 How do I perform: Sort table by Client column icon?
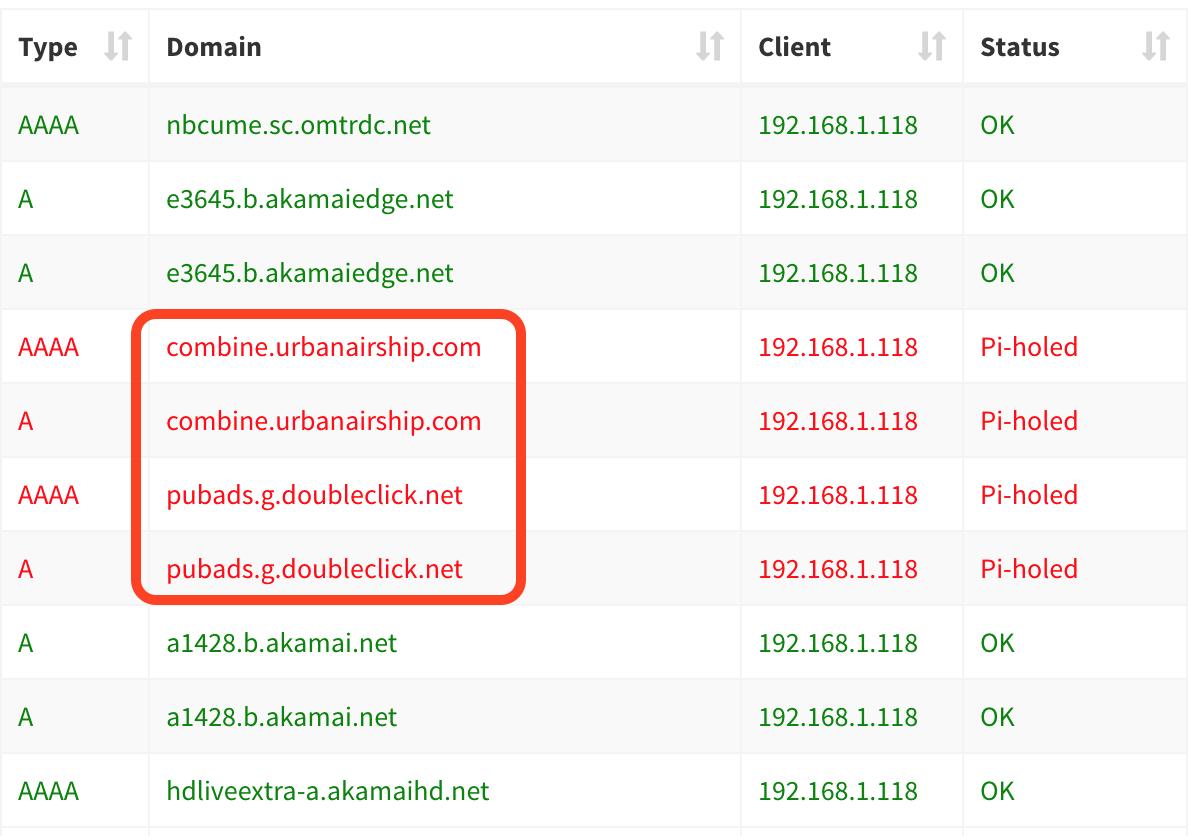point(932,47)
